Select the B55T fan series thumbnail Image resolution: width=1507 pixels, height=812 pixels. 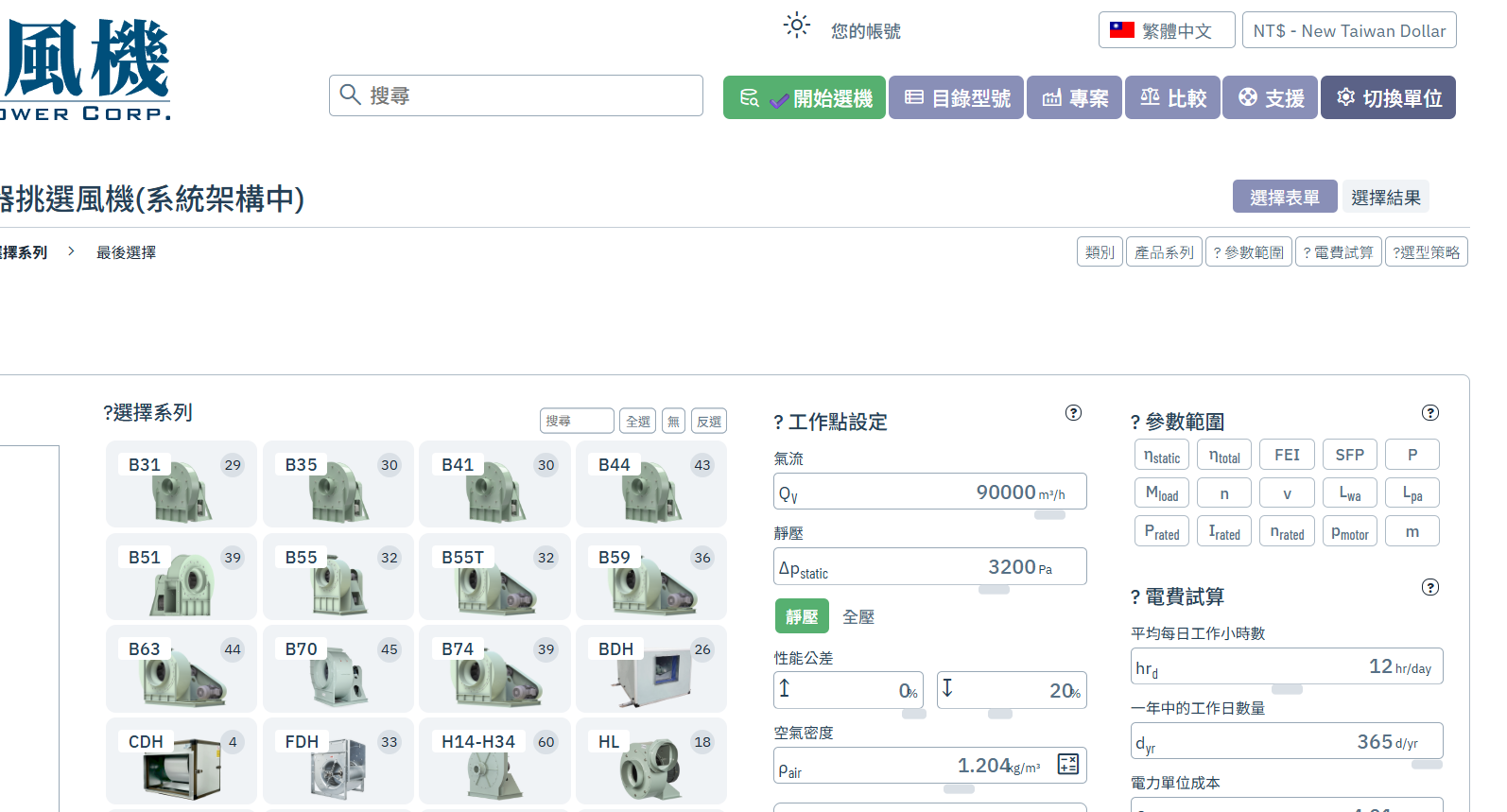494,577
